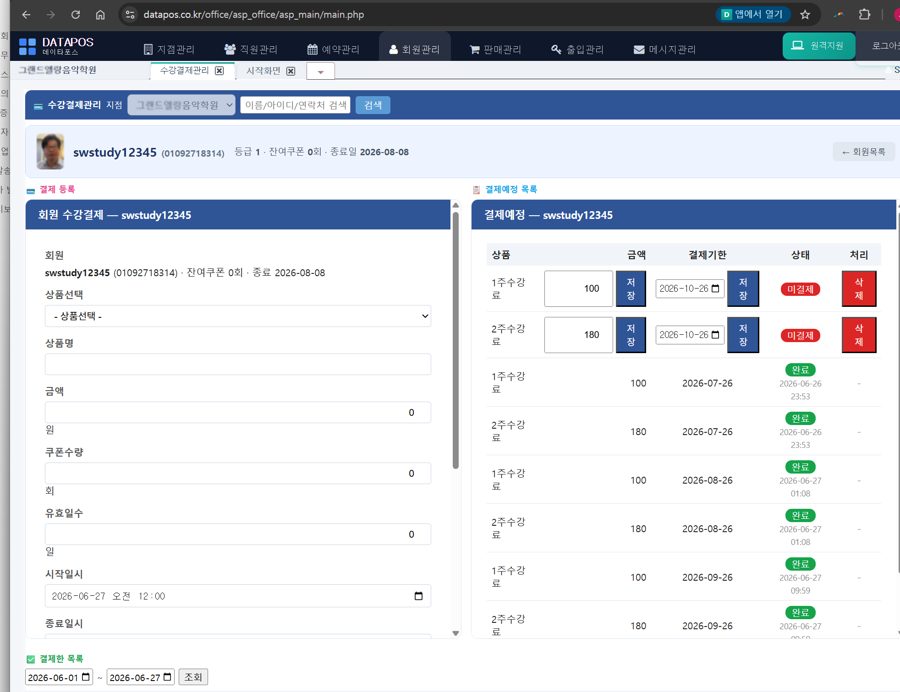Image resolution: width=900 pixels, height=692 pixels.
Task: Open the browser home icon
Action: (x=100, y=15)
